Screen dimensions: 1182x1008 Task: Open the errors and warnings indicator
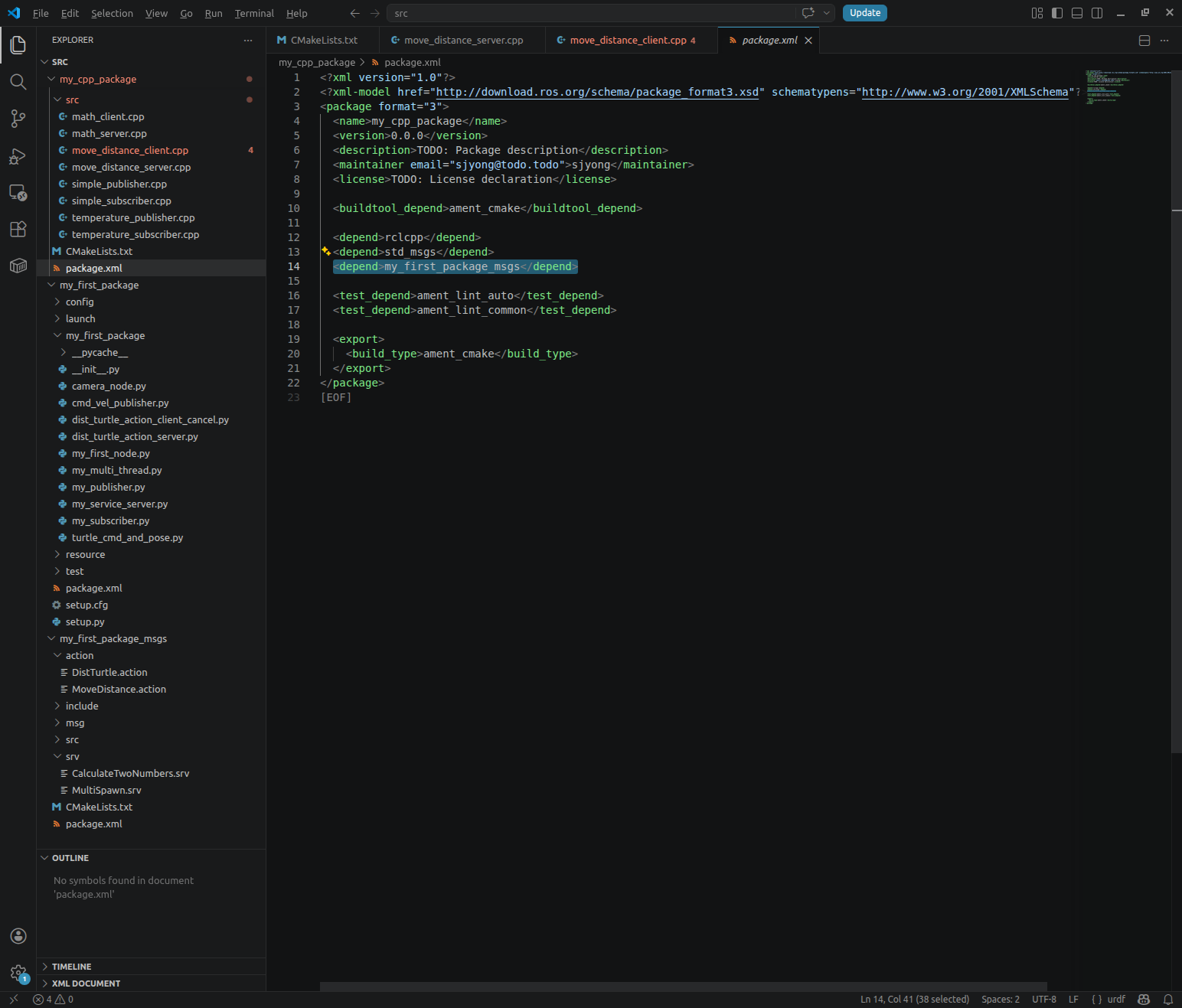point(53,999)
